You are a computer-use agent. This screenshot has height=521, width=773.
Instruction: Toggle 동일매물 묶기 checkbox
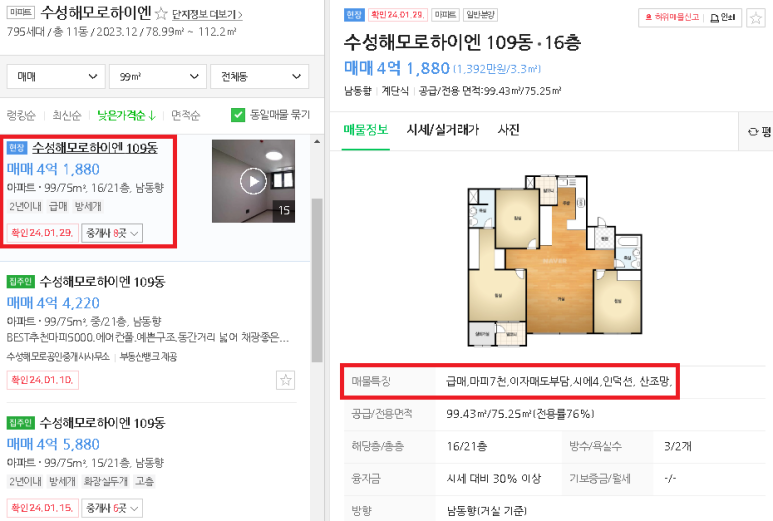(x=238, y=115)
